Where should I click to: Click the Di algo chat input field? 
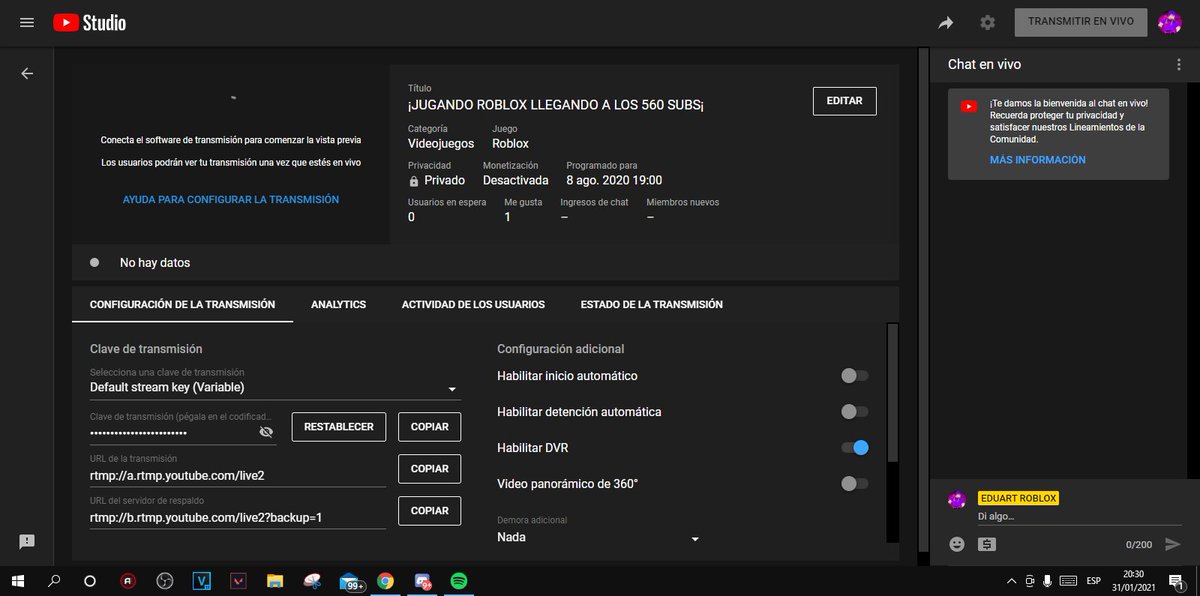tap(1080, 516)
